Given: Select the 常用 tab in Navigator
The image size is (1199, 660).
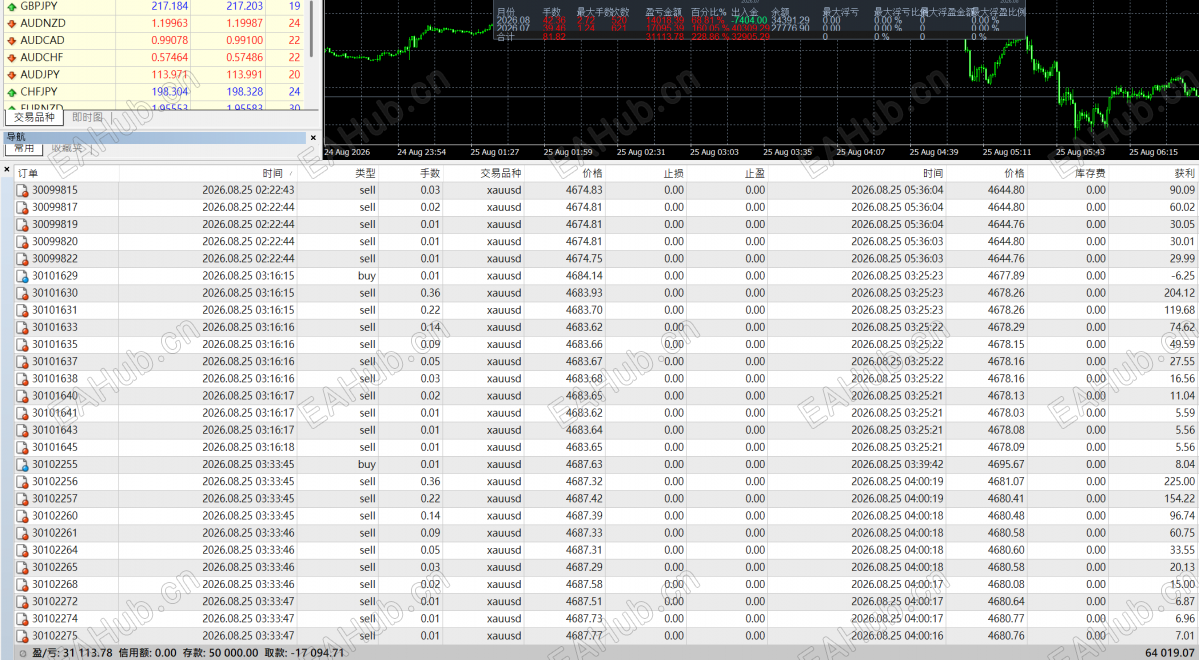Looking at the screenshot, I should pyautogui.click(x=24, y=148).
